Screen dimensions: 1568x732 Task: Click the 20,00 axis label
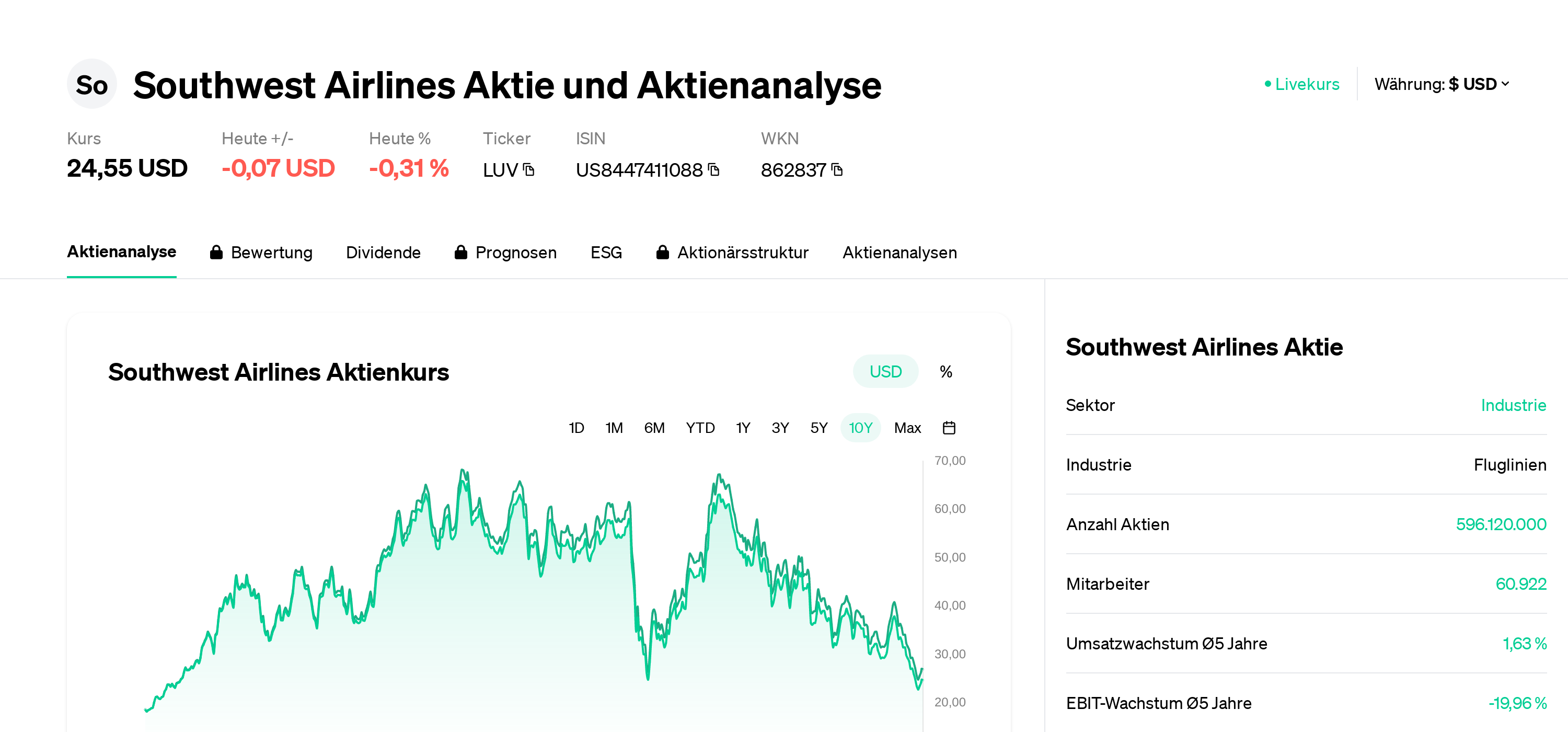950,702
